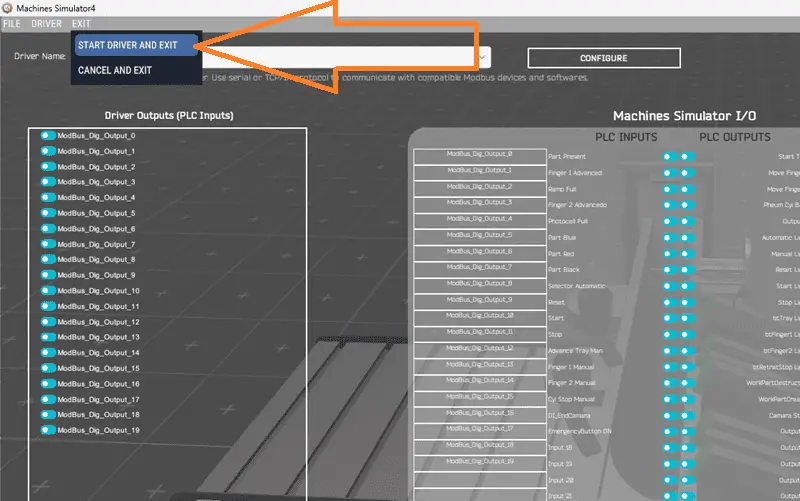The image size is (800, 501).
Task: Toggle ModBus_Dig_Output_4 switch in Driver Outputs list
Action: pos(48,197)
